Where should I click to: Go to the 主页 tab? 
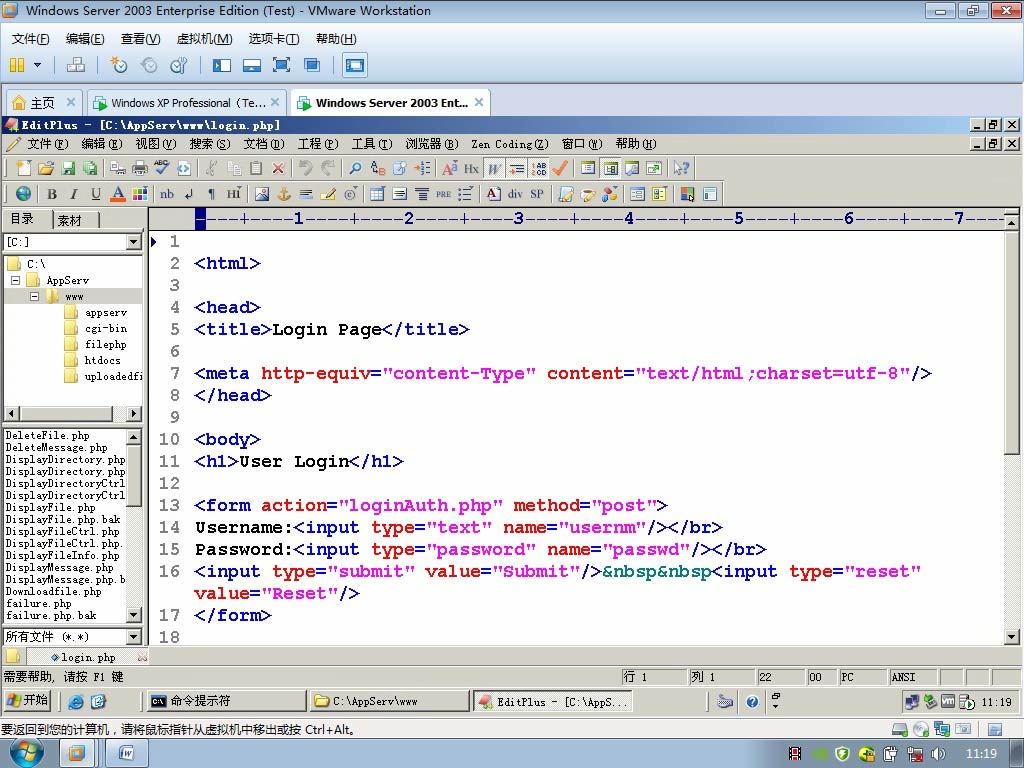[x=43, y=103]
